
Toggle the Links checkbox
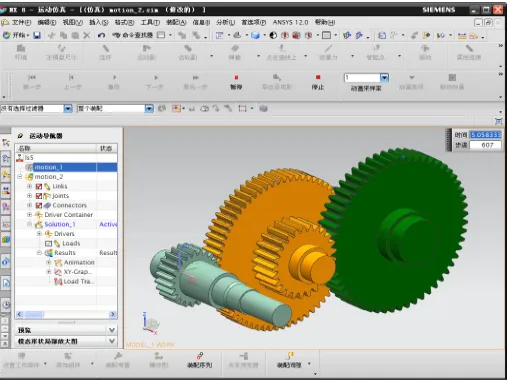39,186
